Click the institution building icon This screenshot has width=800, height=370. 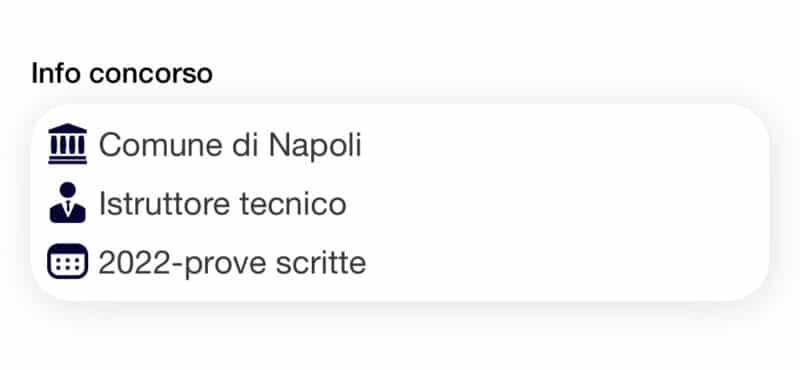coord(67,144)
